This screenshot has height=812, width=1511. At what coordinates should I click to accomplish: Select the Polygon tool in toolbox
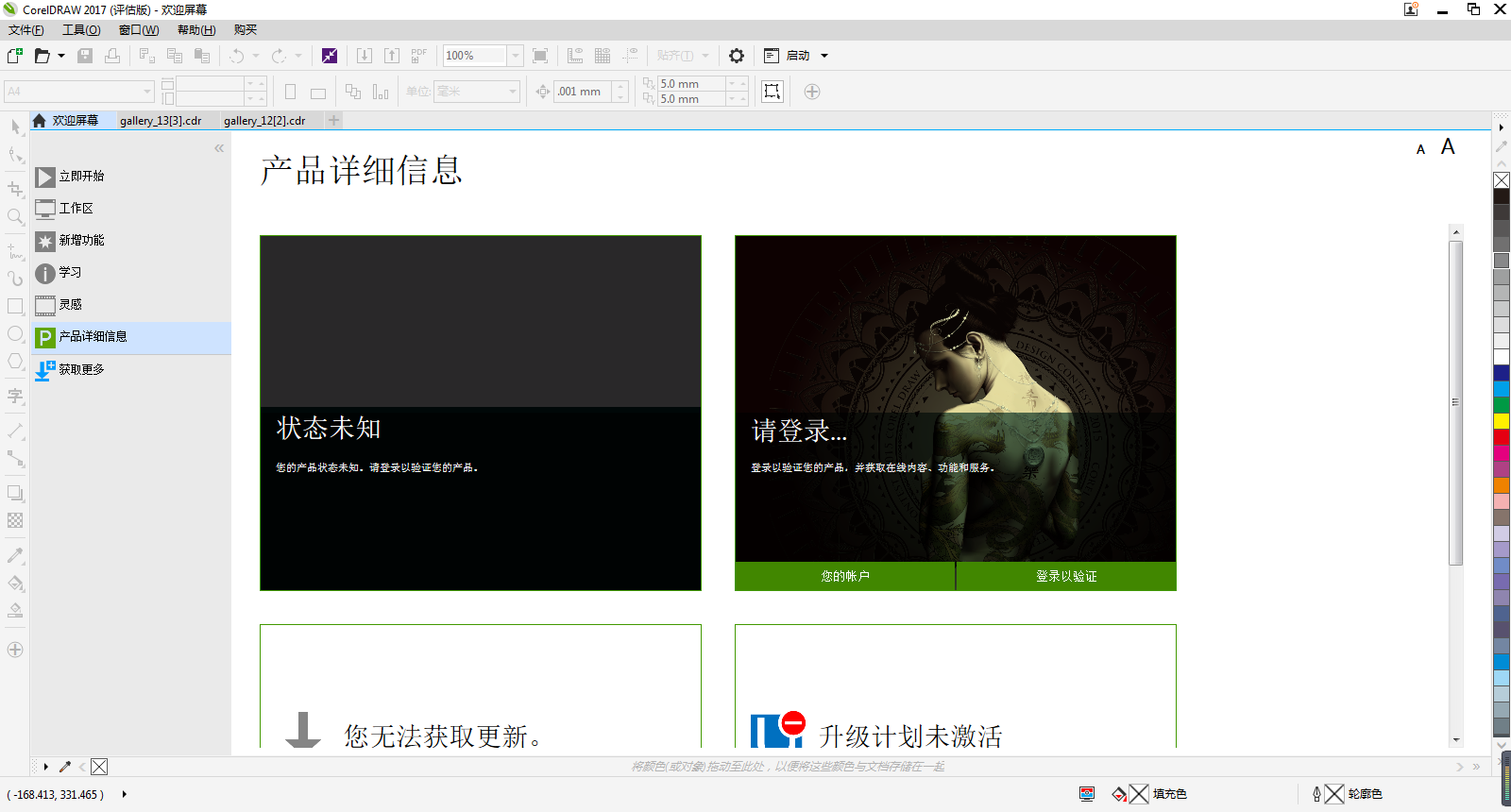pyautogui.click(x=15, y=362)
